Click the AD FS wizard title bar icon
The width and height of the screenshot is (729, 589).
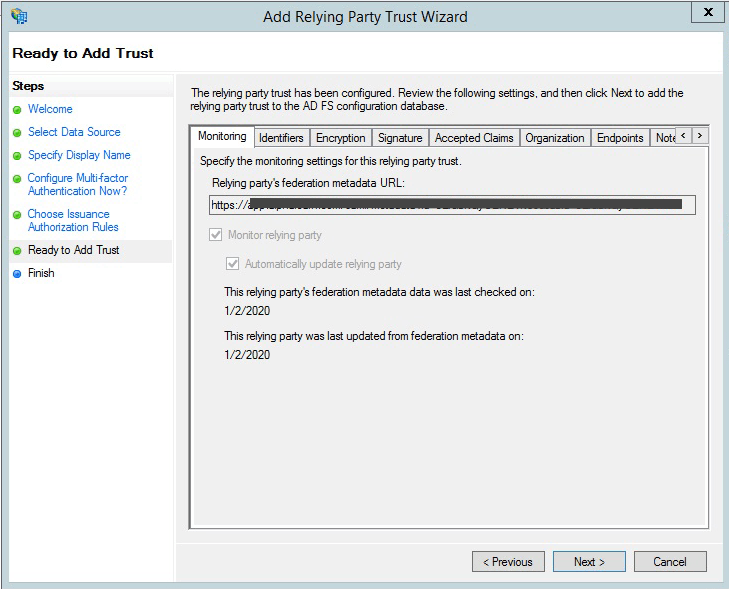pos(19,16)
